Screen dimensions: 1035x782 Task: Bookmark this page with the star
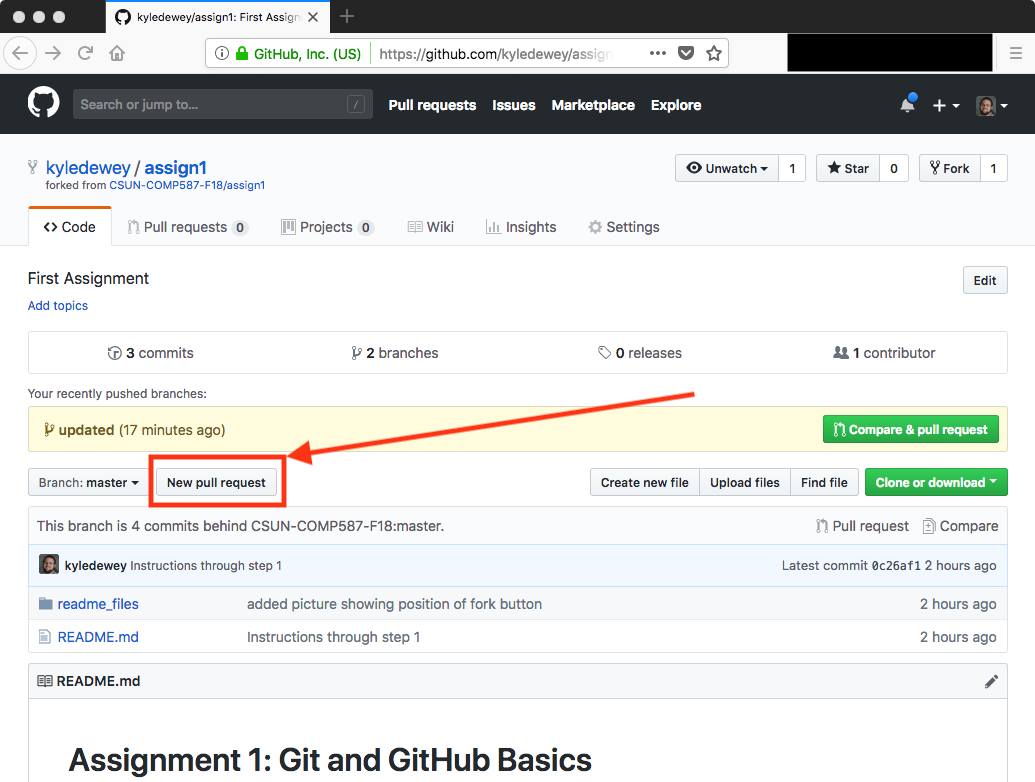(x=714, y=53)
